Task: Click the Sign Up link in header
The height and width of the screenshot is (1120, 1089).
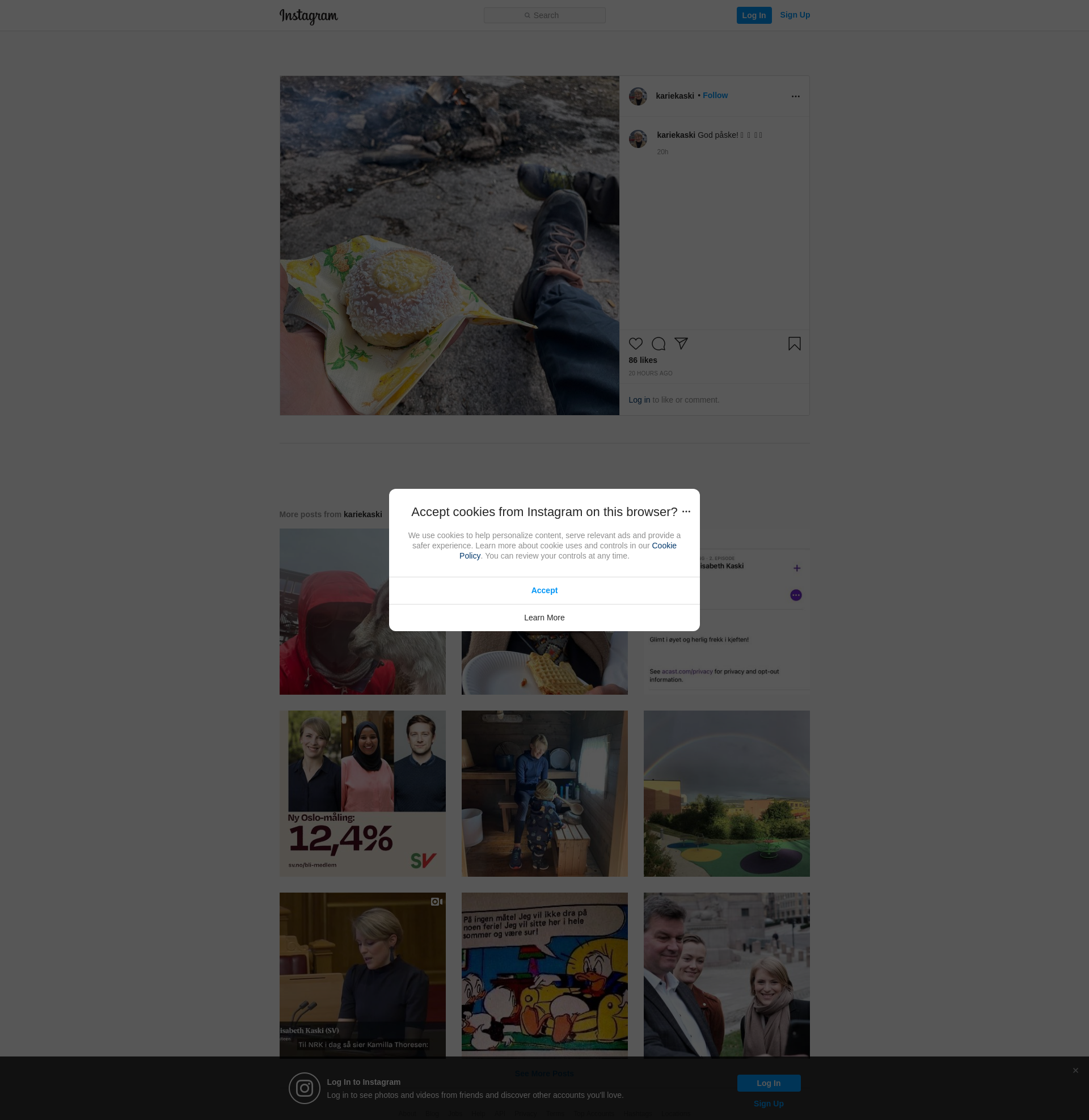Action: pos(795,15)
